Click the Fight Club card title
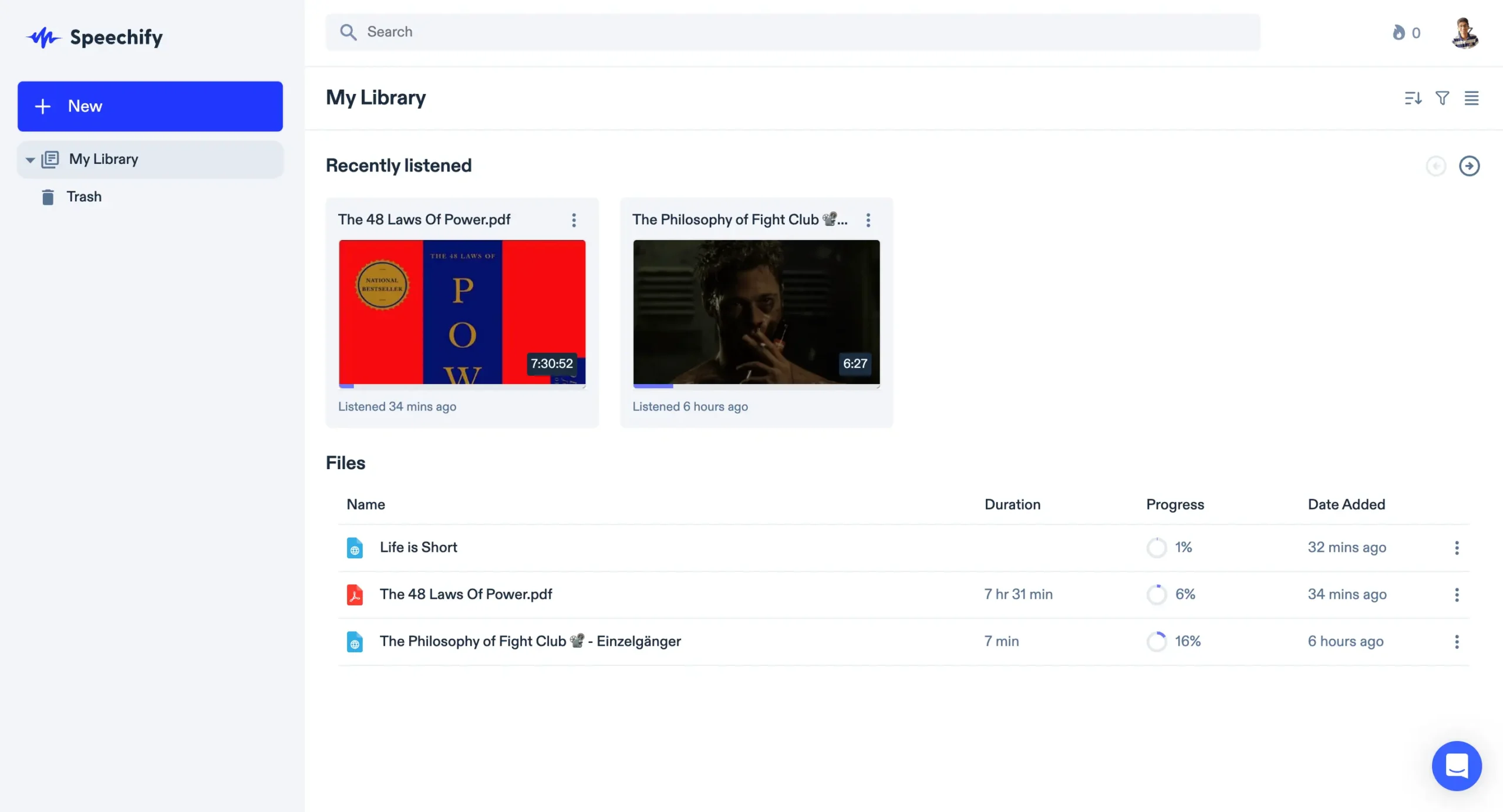 740,220
